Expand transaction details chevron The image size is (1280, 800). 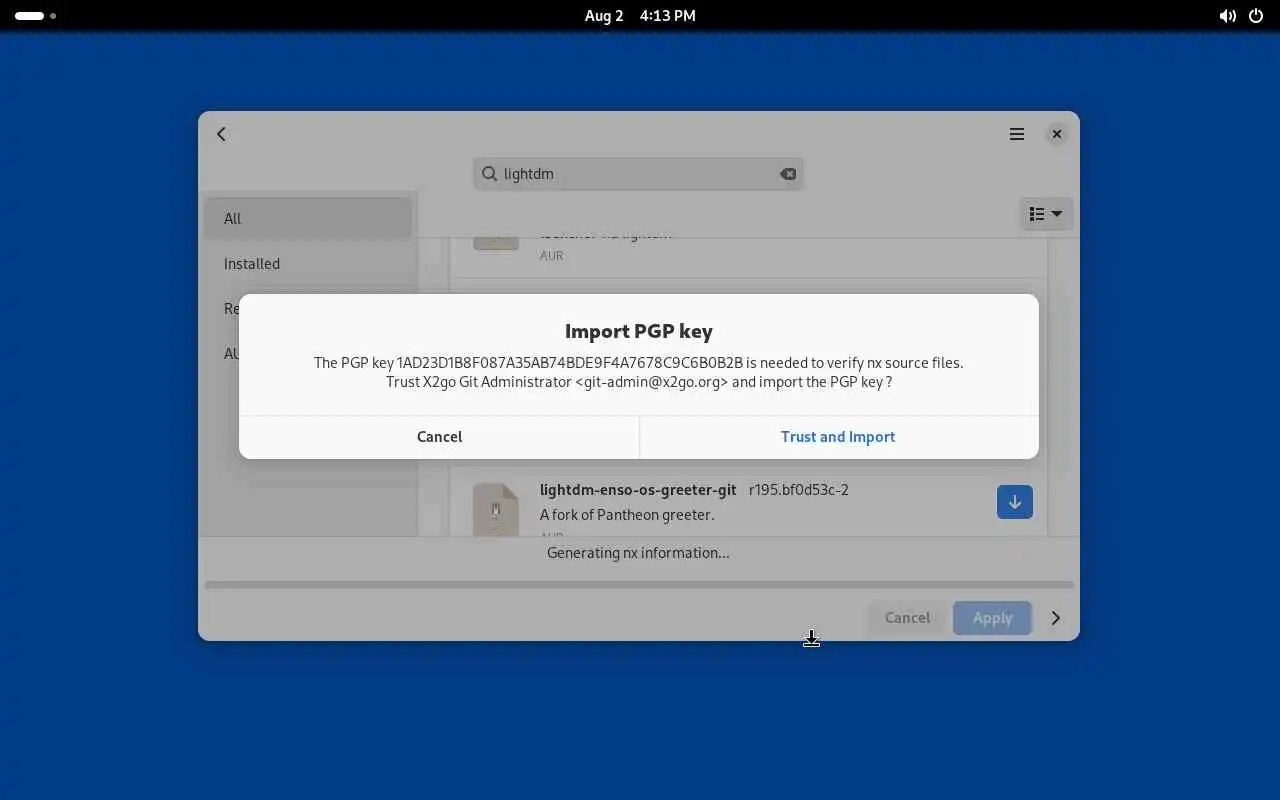click(x=1056, y=618)
